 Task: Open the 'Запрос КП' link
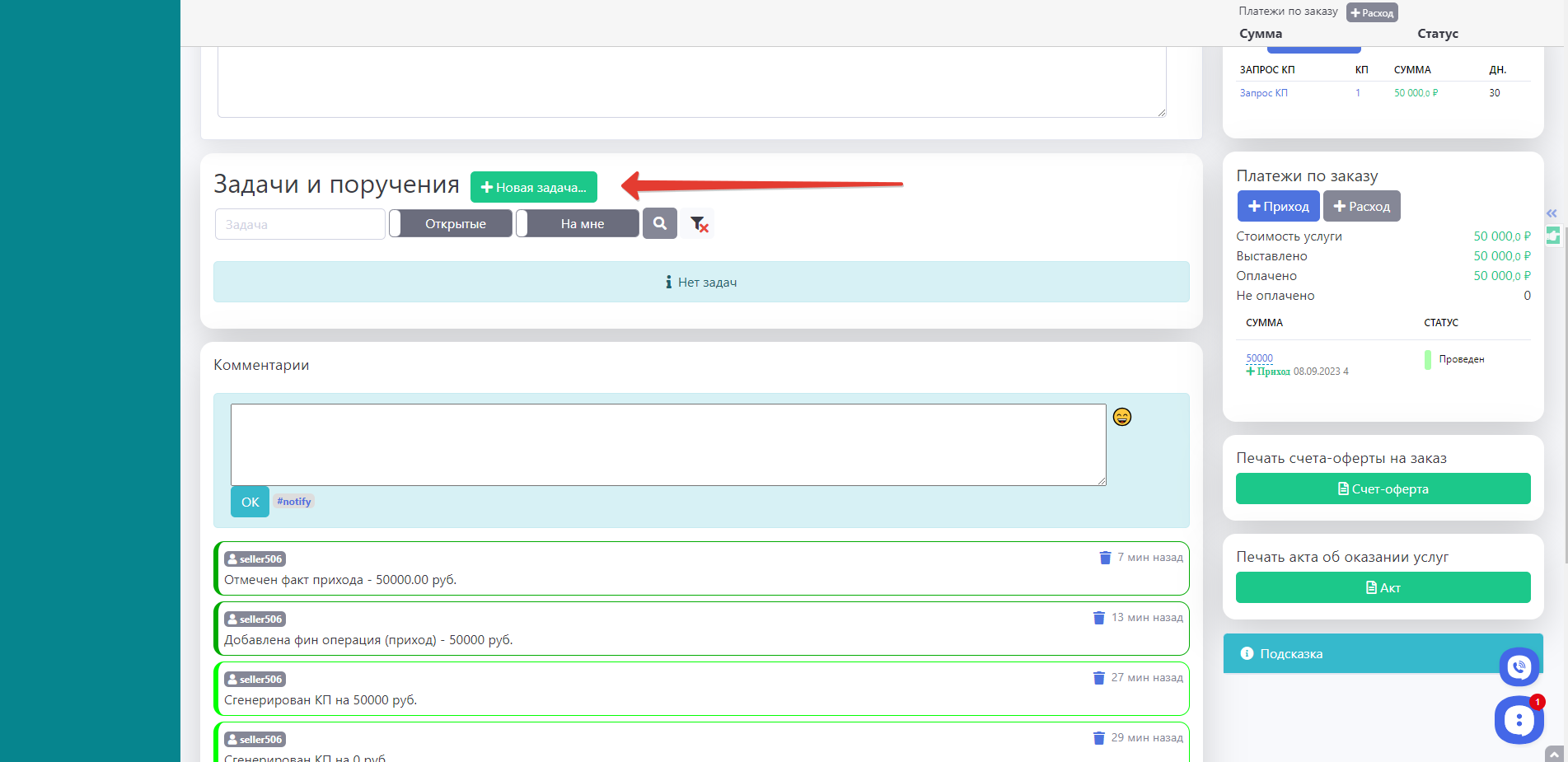(x=1263, y=93)
